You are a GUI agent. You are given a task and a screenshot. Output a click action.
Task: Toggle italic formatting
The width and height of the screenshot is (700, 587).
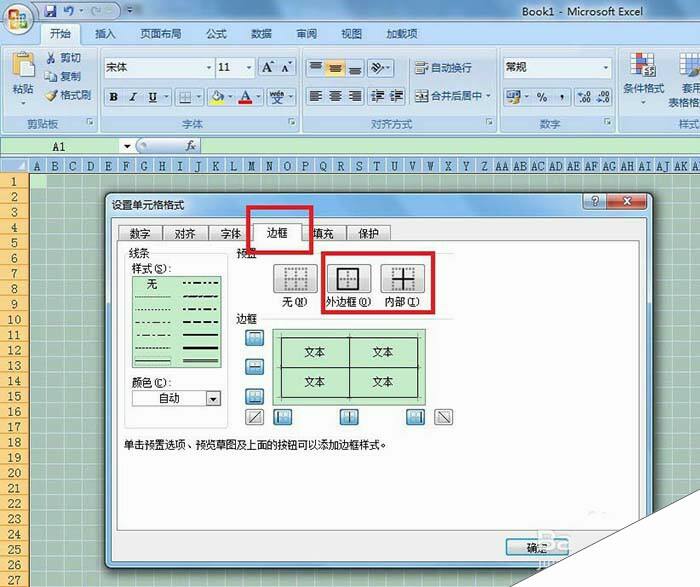(x=133, y=97)
